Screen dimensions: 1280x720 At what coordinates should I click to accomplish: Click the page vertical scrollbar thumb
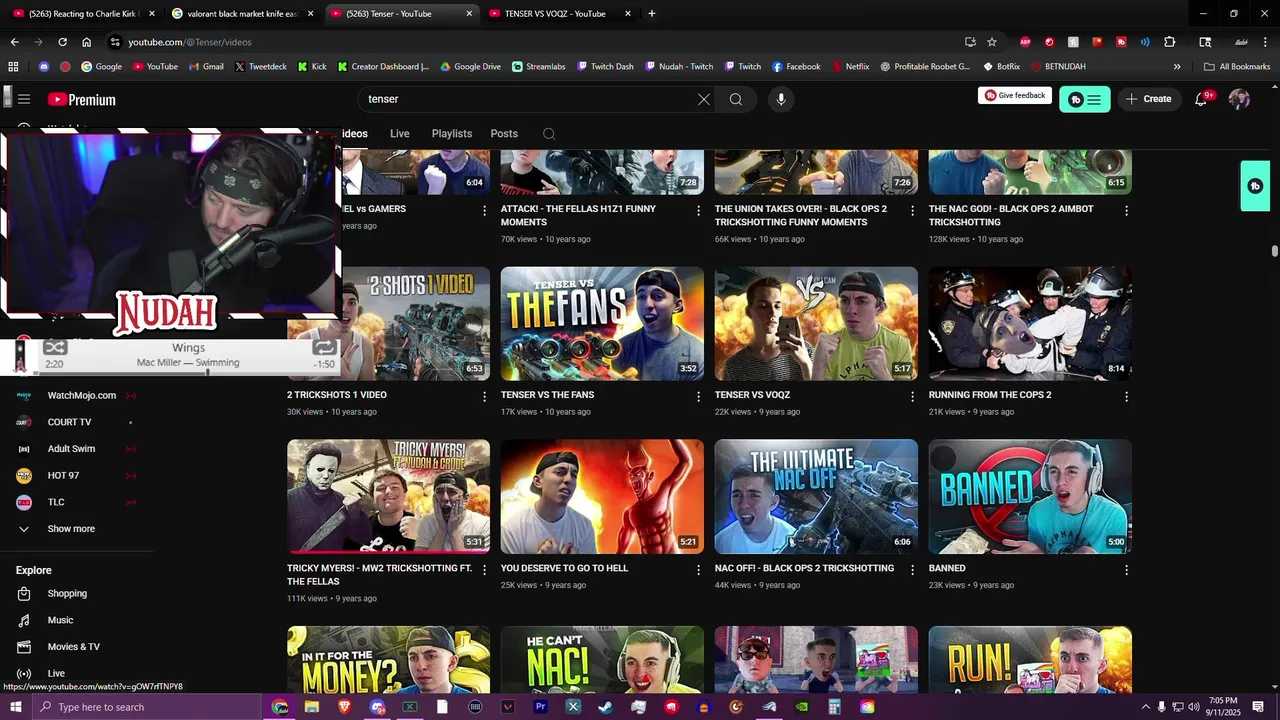(x=1274, y=251)
